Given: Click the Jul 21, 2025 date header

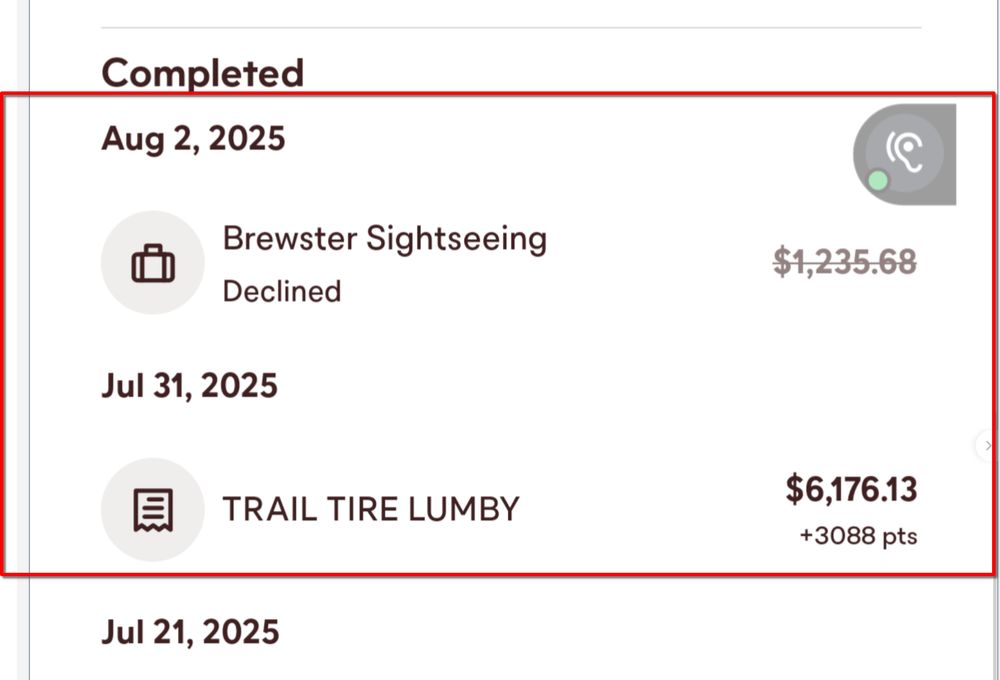Looking at the screenshot, I should (x=190, y=632).
